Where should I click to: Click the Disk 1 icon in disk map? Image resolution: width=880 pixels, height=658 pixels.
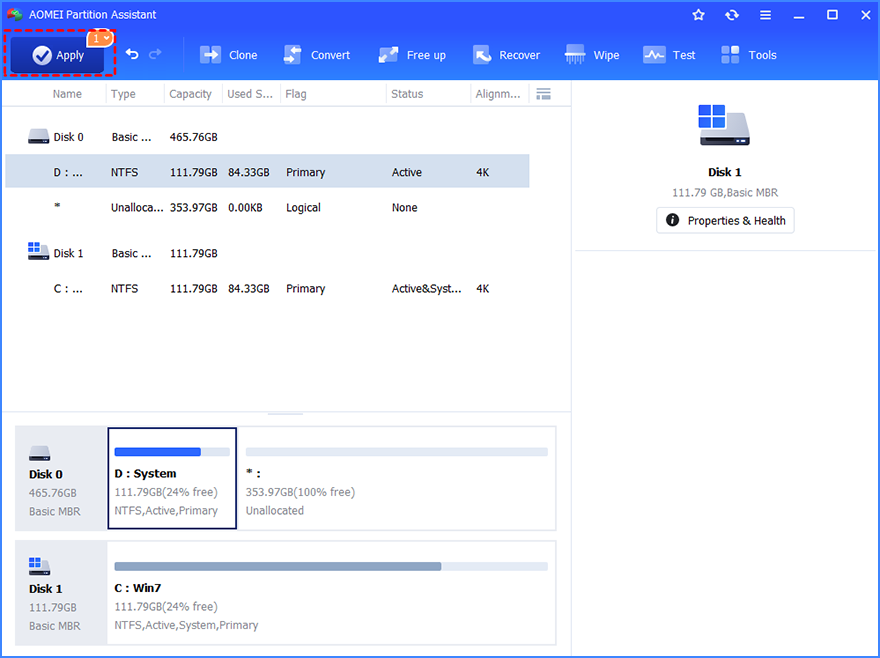(x=40, y=566)
